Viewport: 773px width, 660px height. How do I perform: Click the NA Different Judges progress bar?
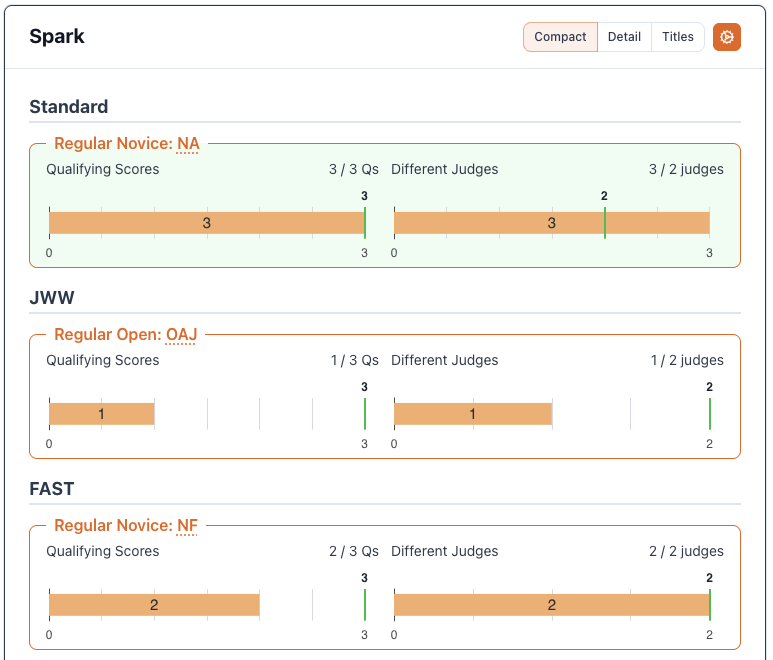(x=552, y=223)
